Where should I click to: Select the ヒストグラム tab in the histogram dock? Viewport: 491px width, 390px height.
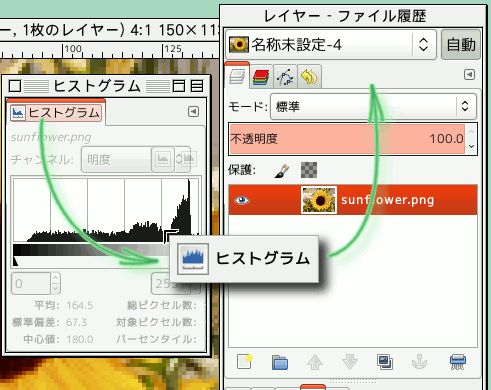pos(56,113)
